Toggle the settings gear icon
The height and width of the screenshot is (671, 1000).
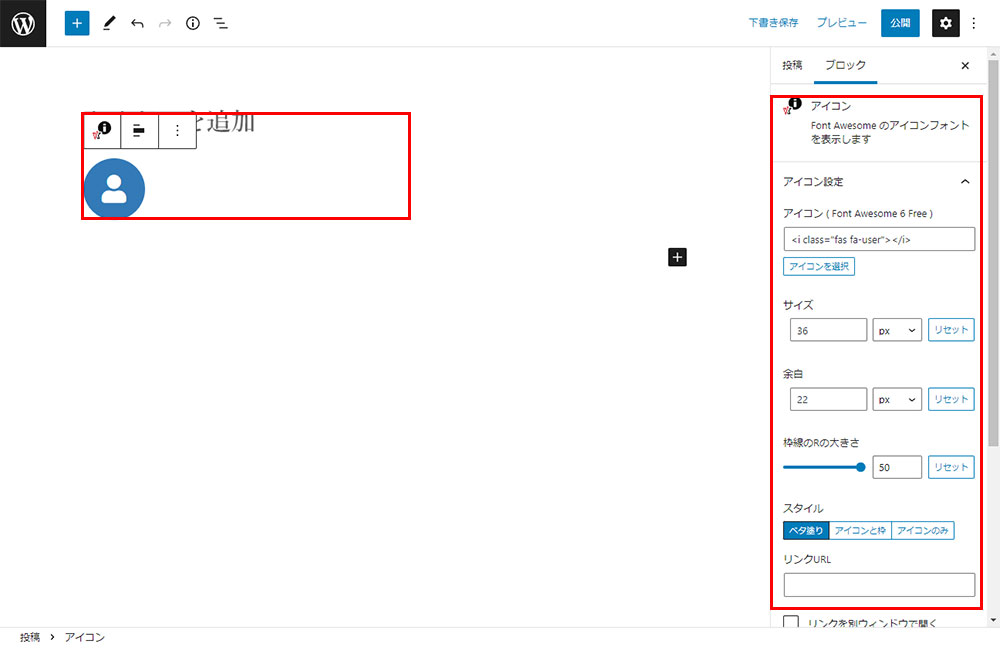click(945, 23)
